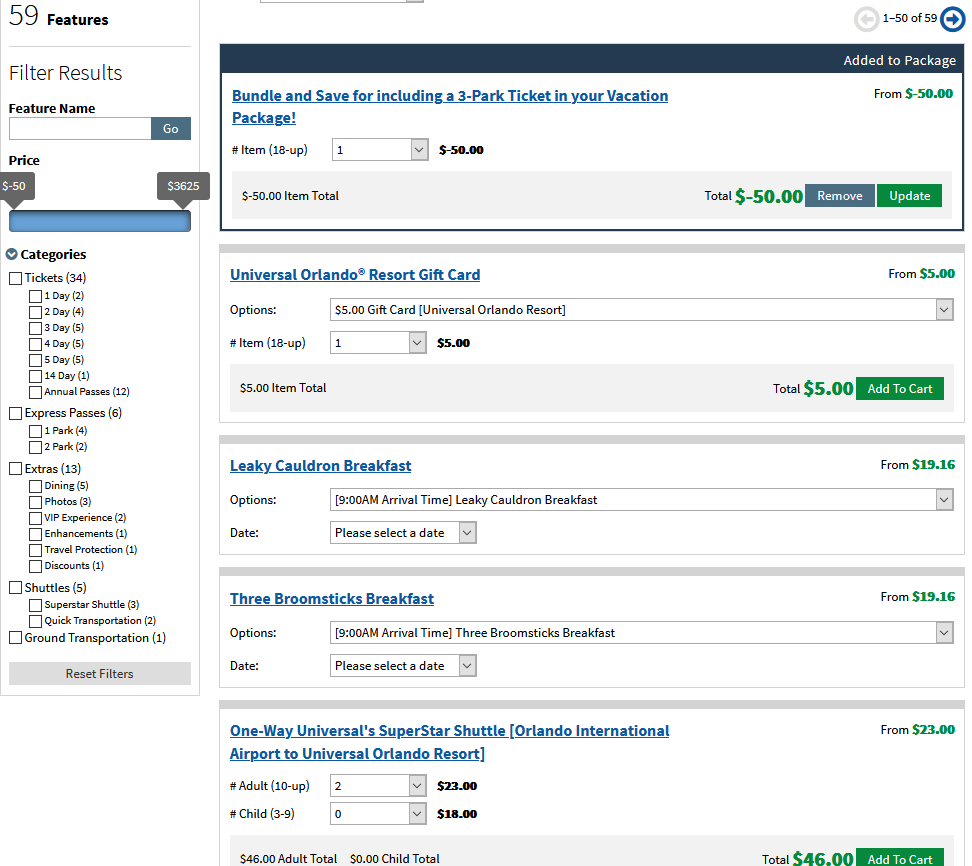Check the 1 Day tickets filter
Image resolution: width=972 pixels, height=866 pixels.
click(35, 296)
